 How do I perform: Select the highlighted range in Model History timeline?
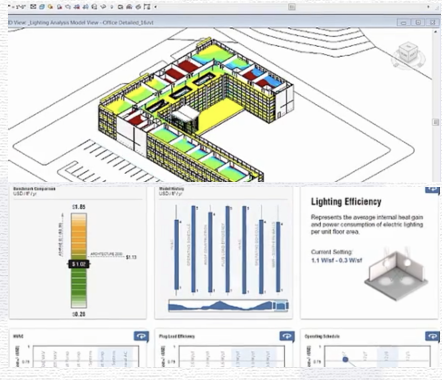point(281,305)
